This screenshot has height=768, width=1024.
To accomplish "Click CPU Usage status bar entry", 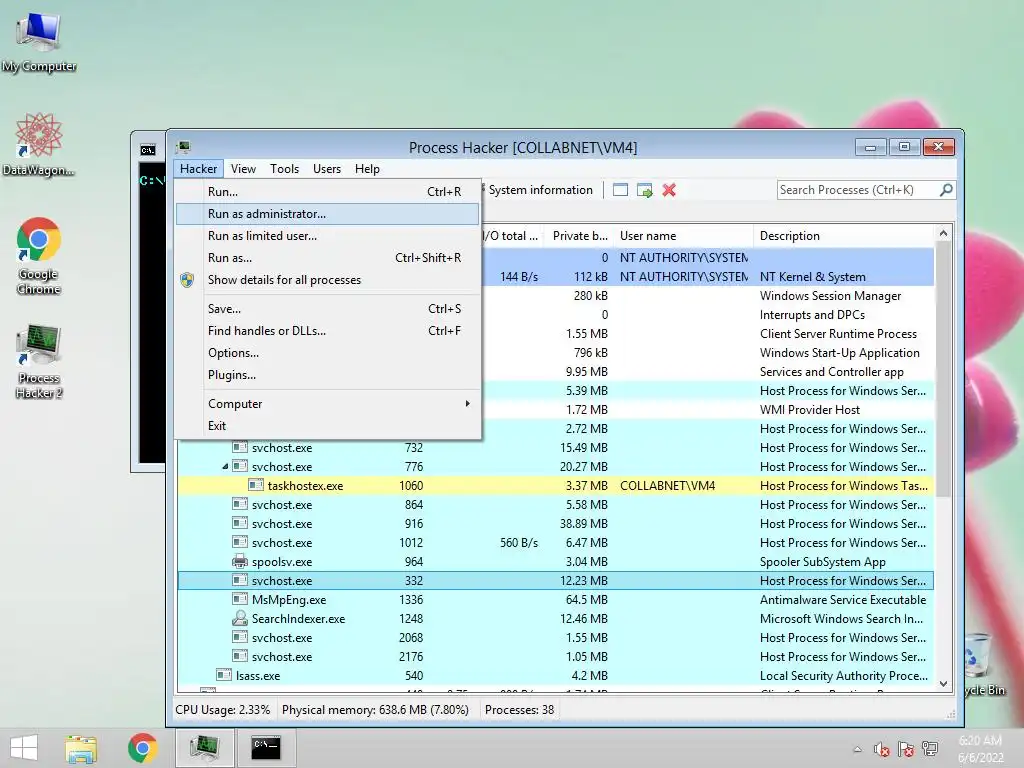I will [x=222, y=709].
